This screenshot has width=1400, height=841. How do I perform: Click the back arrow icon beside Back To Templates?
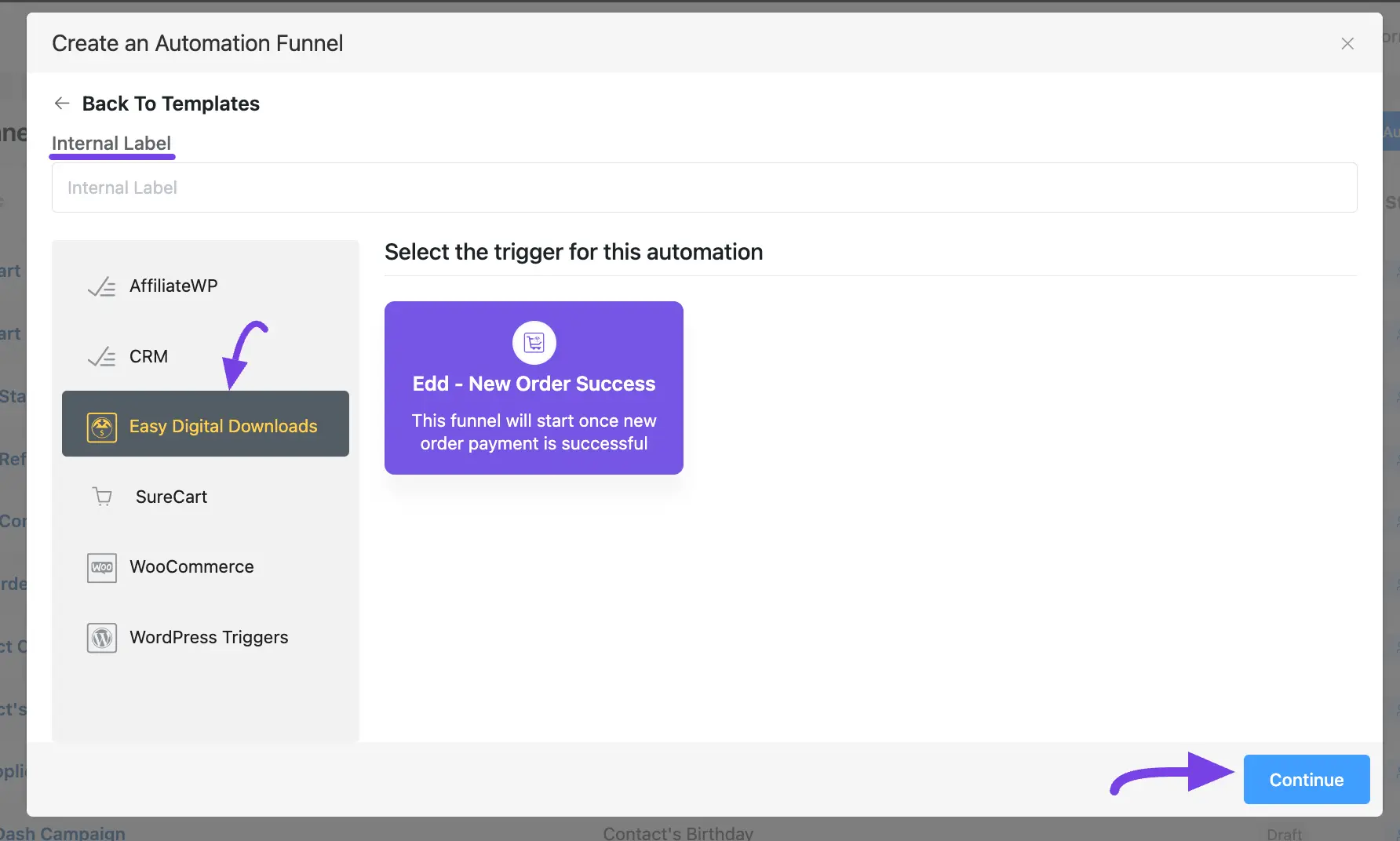[62, 104]
